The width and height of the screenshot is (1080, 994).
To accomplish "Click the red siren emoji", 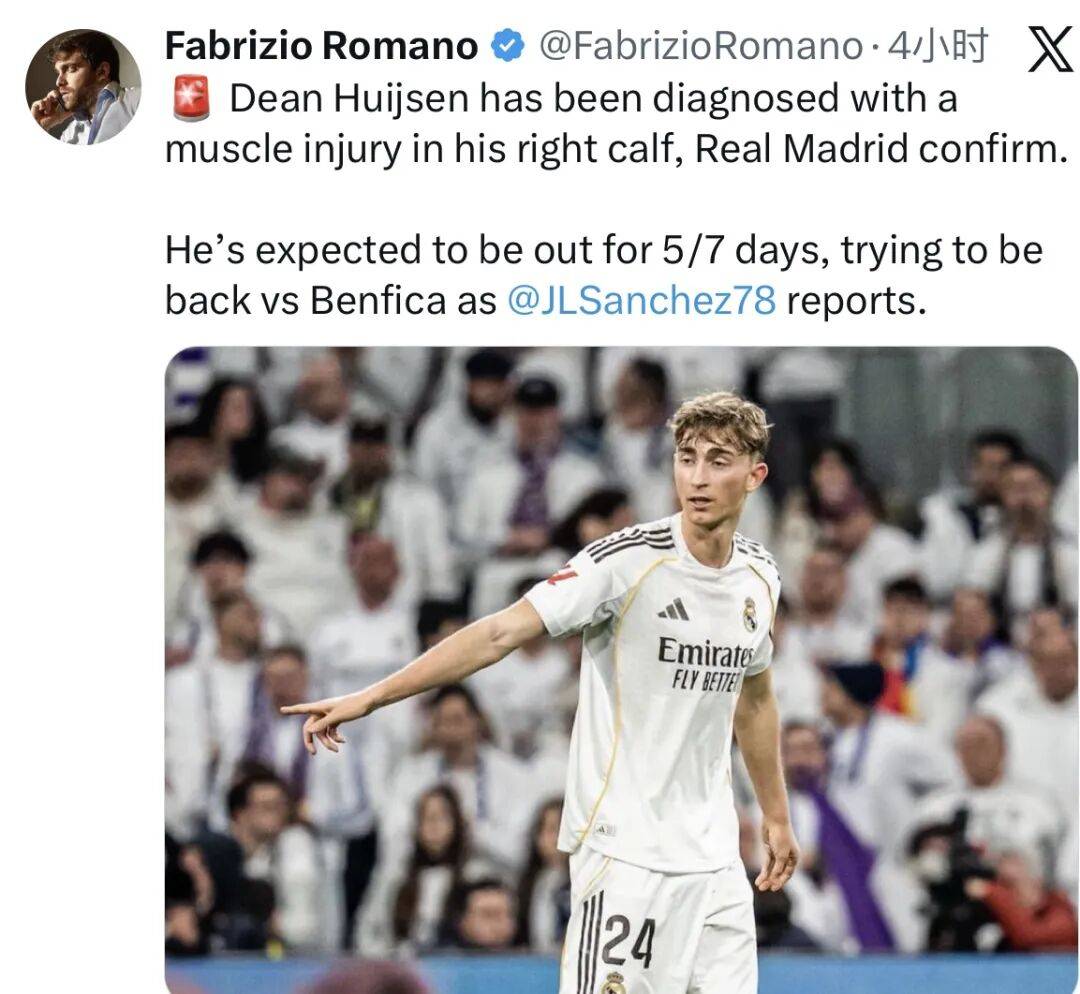I will 191,99.
